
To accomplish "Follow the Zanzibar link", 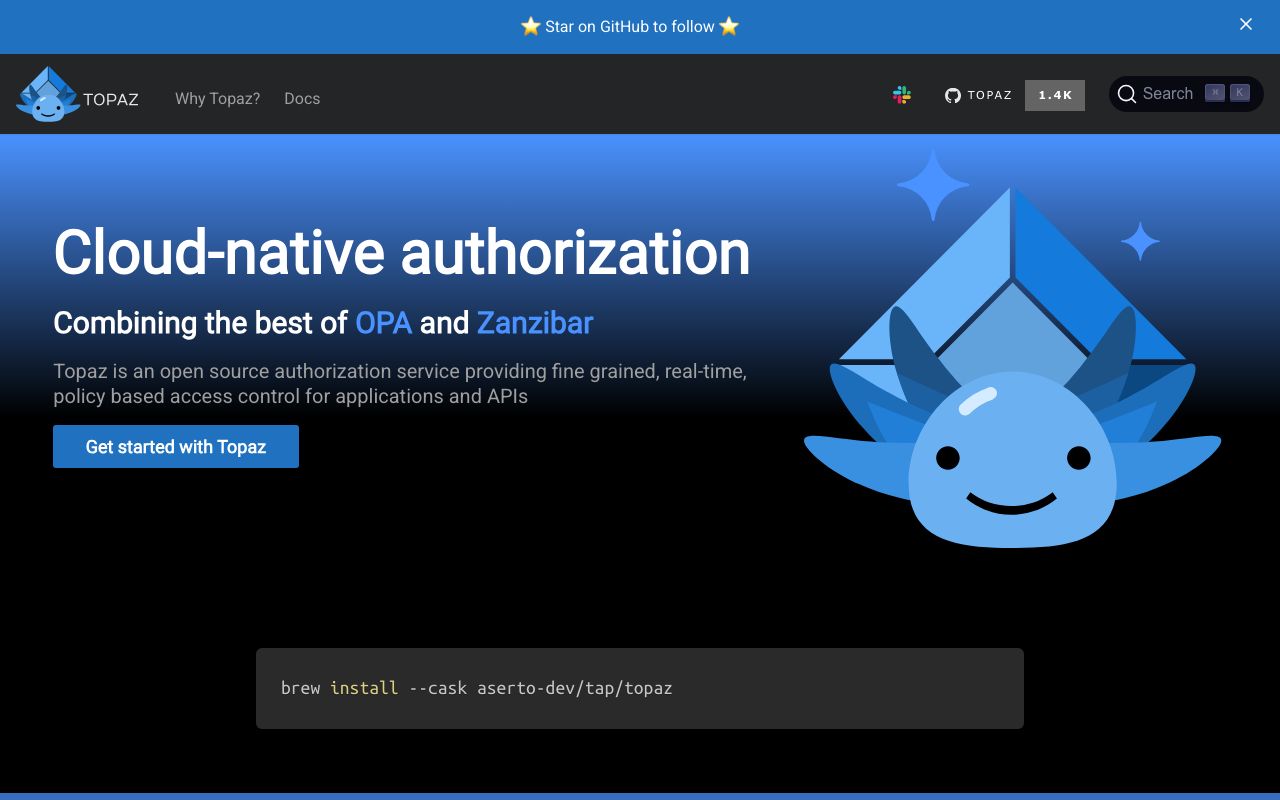I will pyautogui.click(x=535, y=323).
